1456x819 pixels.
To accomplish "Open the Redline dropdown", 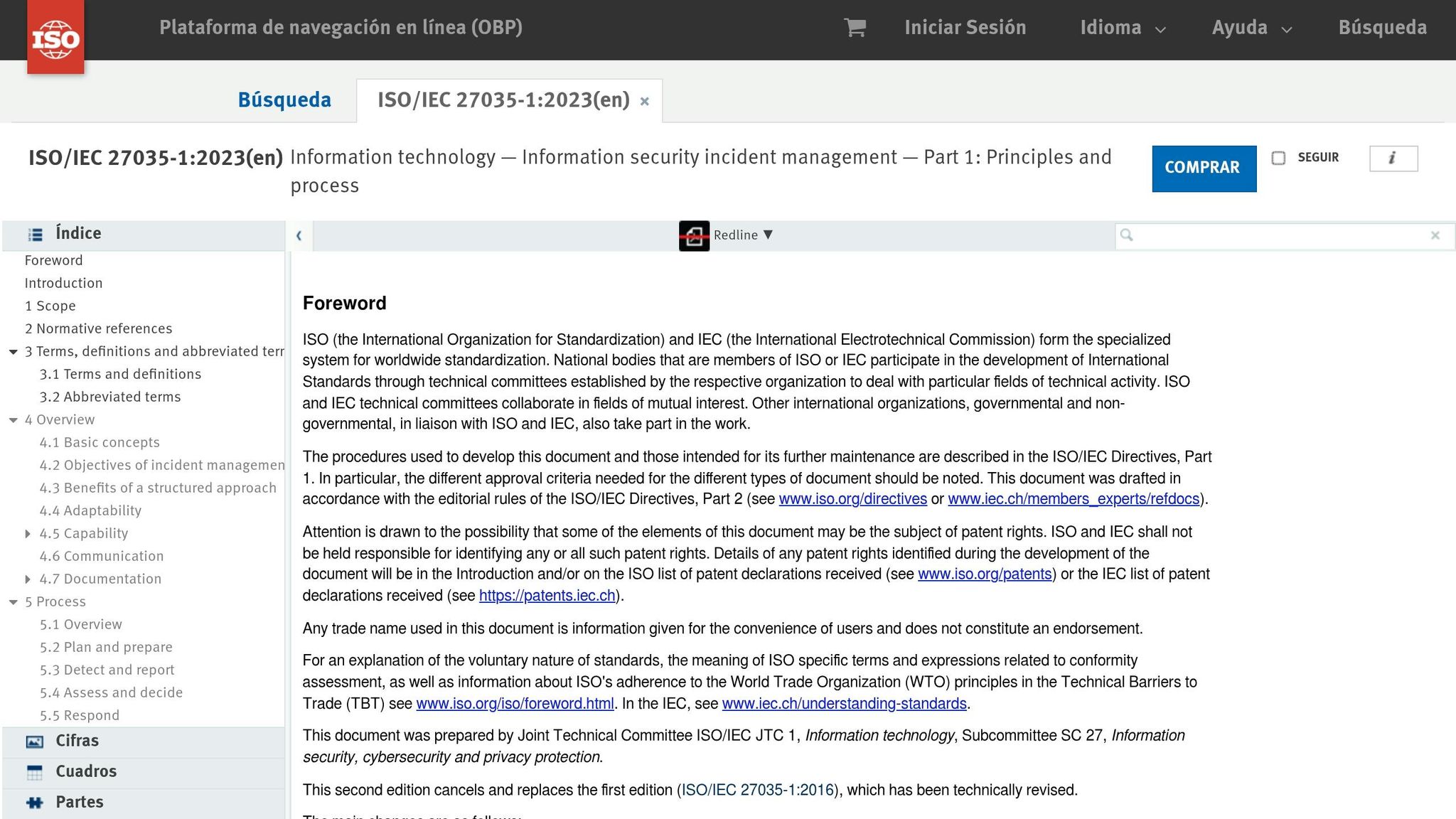I will (x=743, y=235).
